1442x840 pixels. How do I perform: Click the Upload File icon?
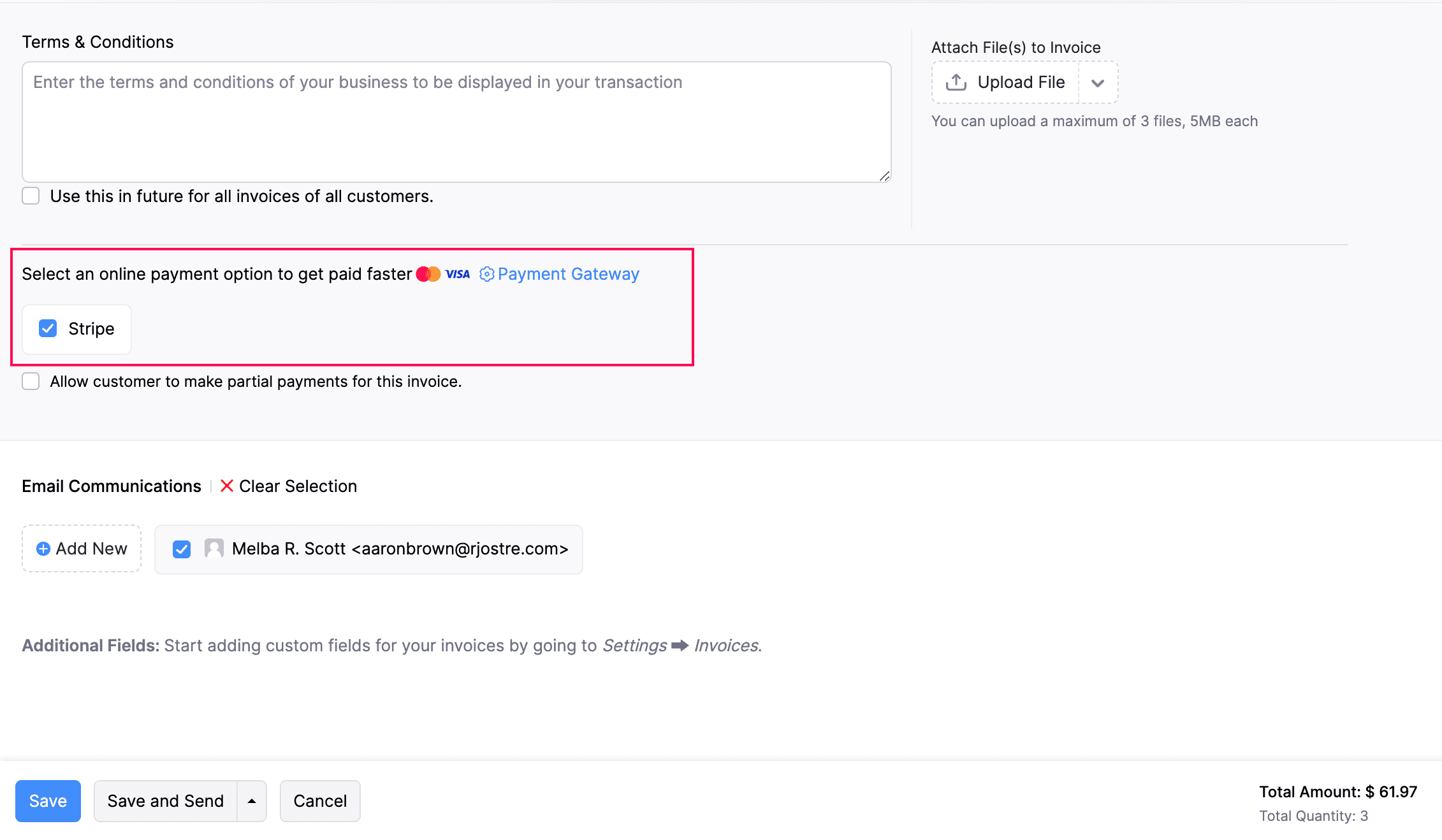[956, 83]
